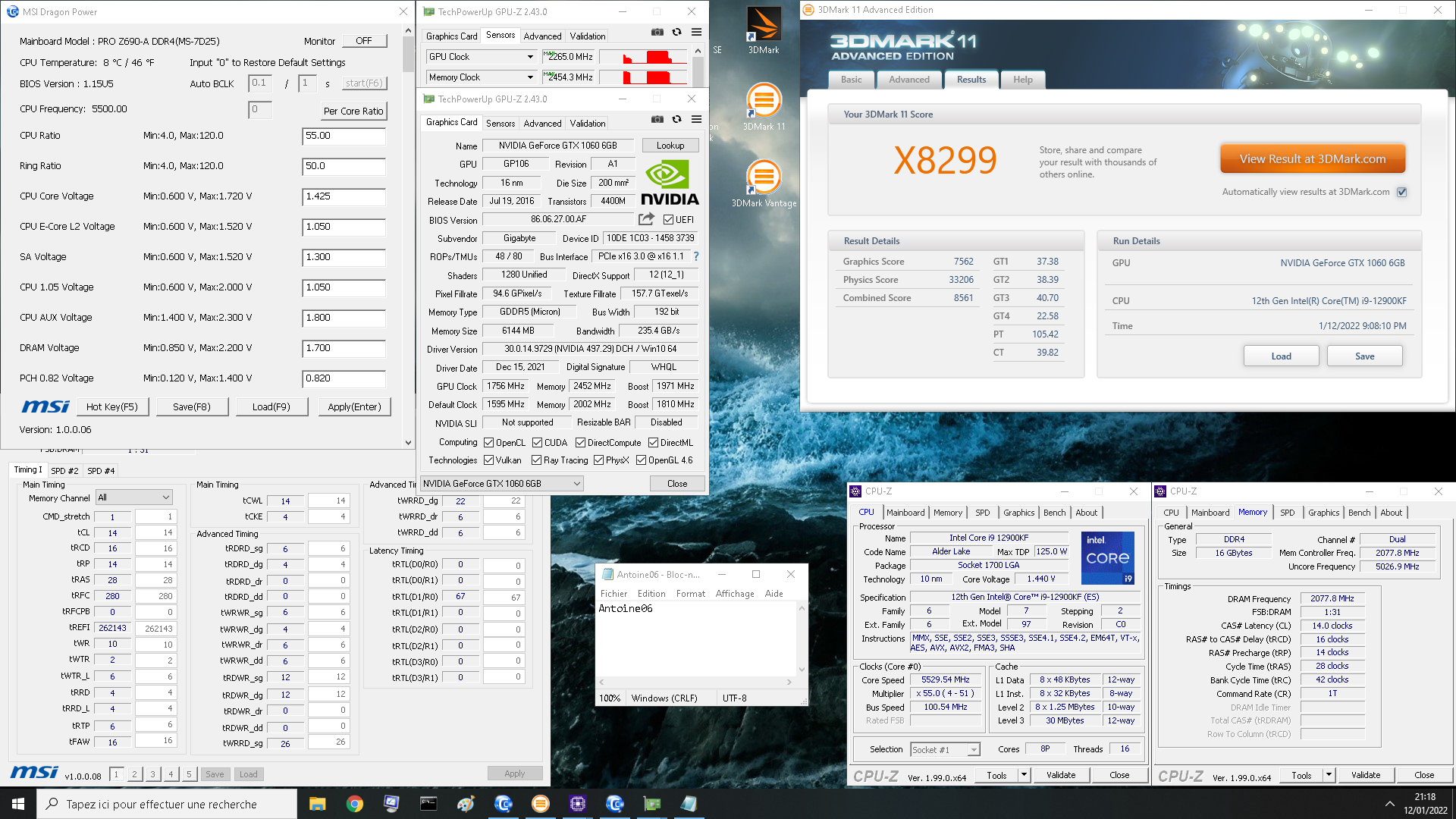1456x819 pixels.
Task: Toggle Monitor OFF button in MSI Dragon Power
Action: pos(364,41)
